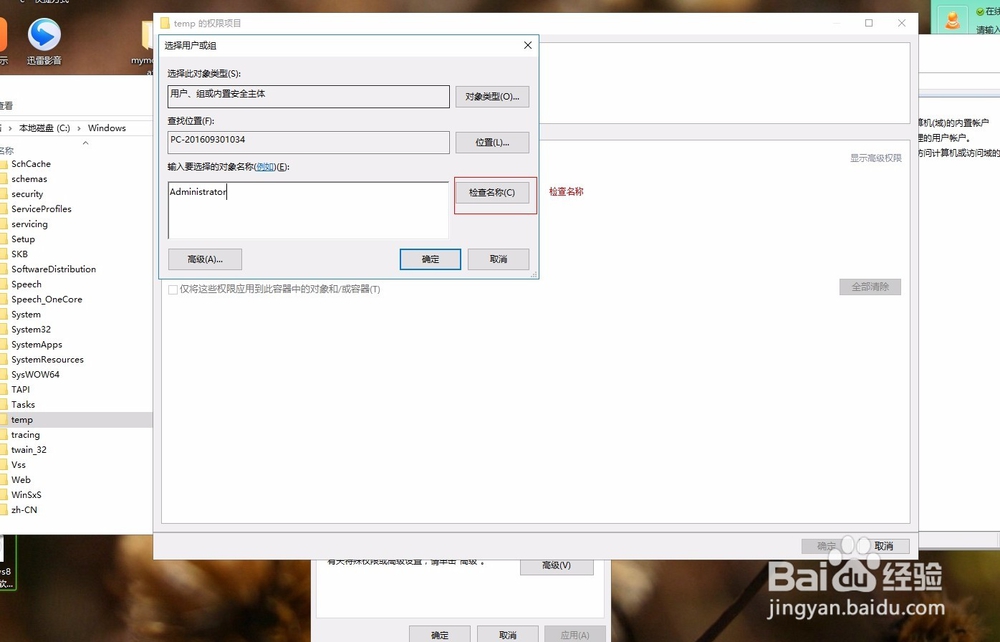This screenshot has height=642, width=1000.
Task: Select the SystemApps folder
Action: point(36,344)
